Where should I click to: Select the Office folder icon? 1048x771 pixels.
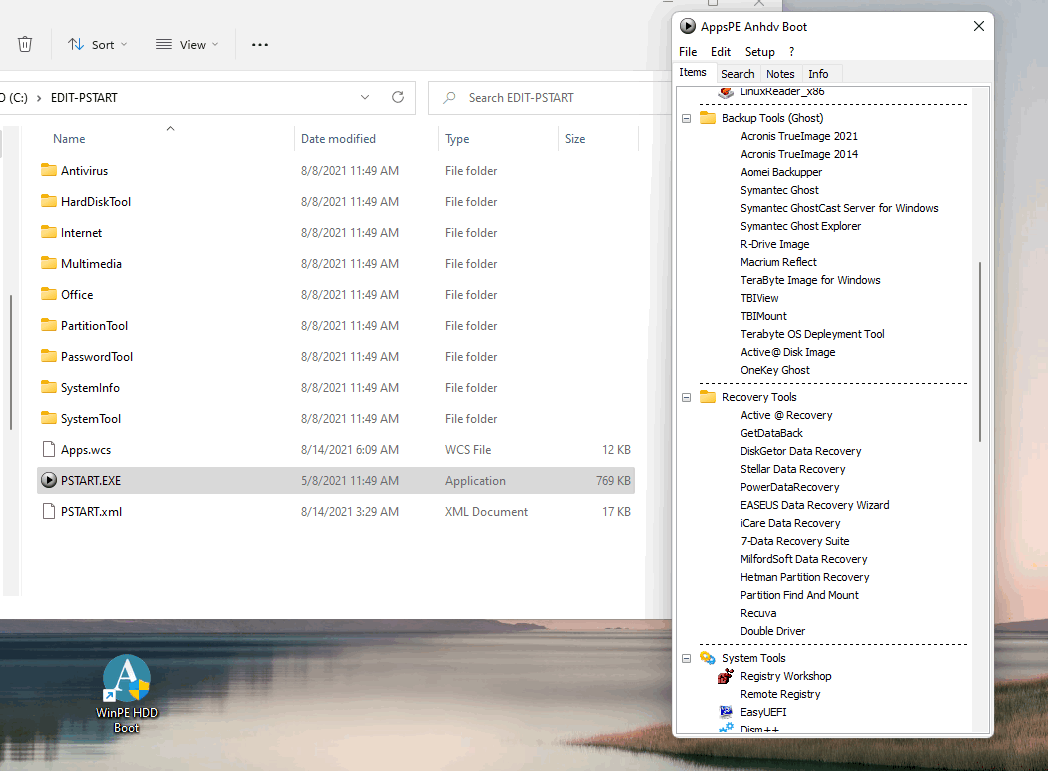coord(49,294)
